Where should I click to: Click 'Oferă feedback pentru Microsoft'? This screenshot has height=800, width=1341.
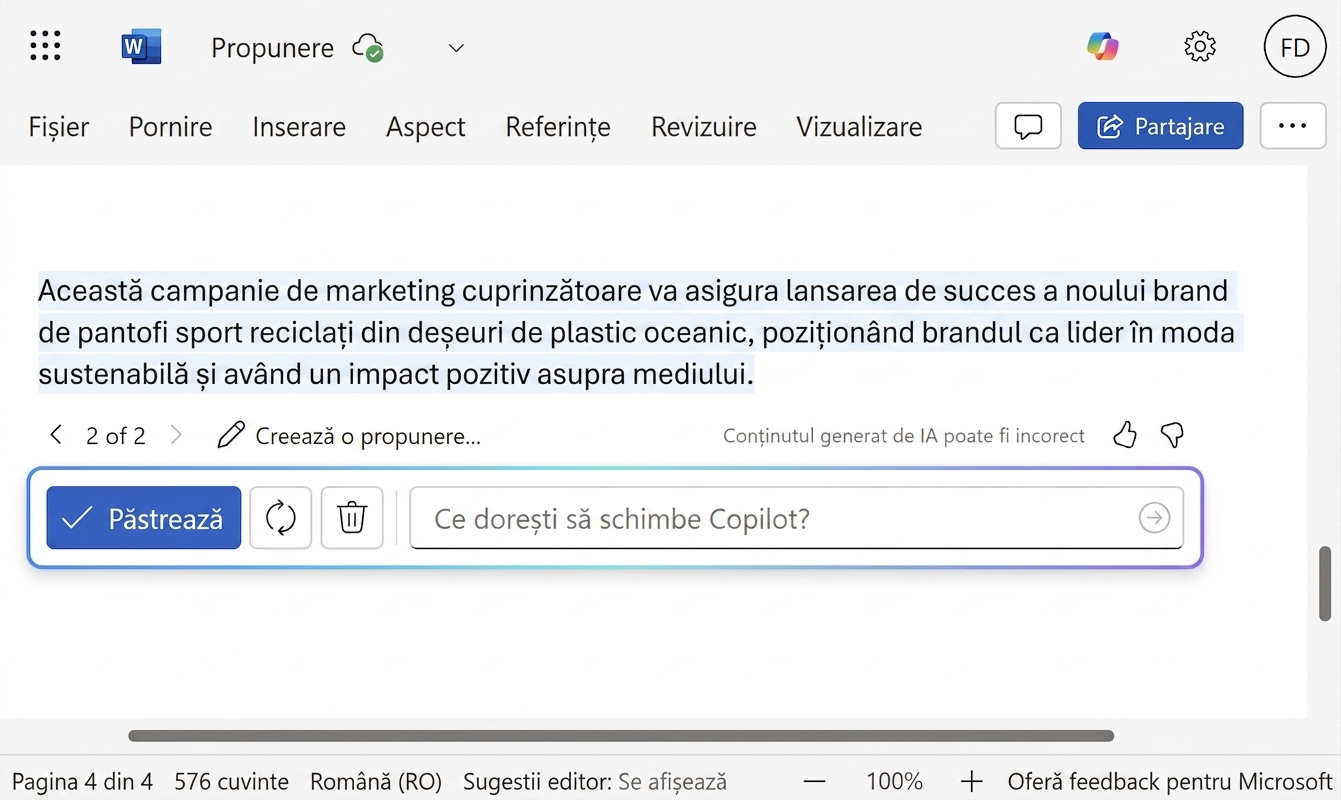click(1170, 781)
